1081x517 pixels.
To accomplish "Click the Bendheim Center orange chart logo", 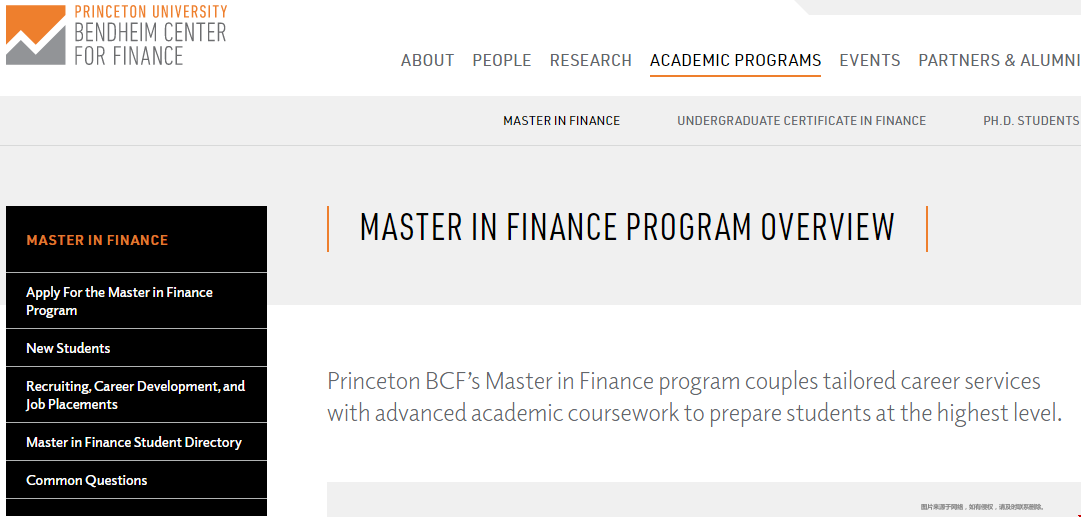I will point(36,35).
